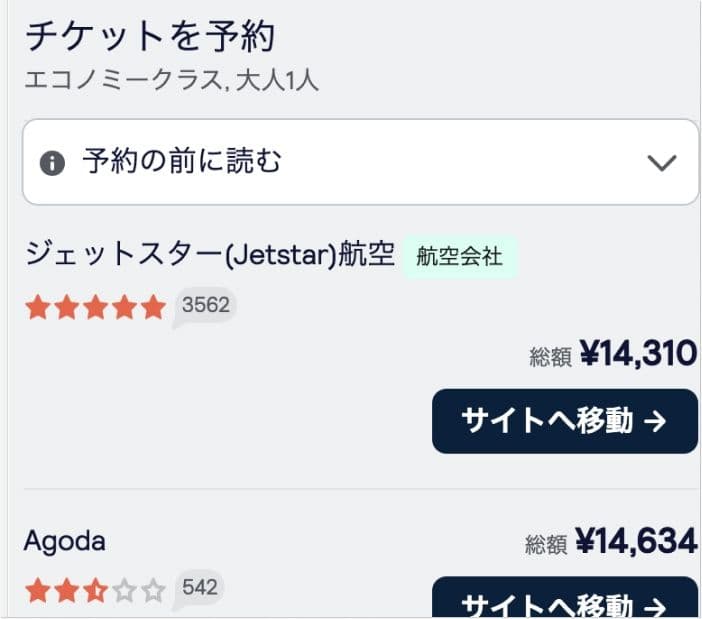This screenshot has height=619, width=702.
Task: Click the 総額 label beside ¥14,634
Action: 546,545
